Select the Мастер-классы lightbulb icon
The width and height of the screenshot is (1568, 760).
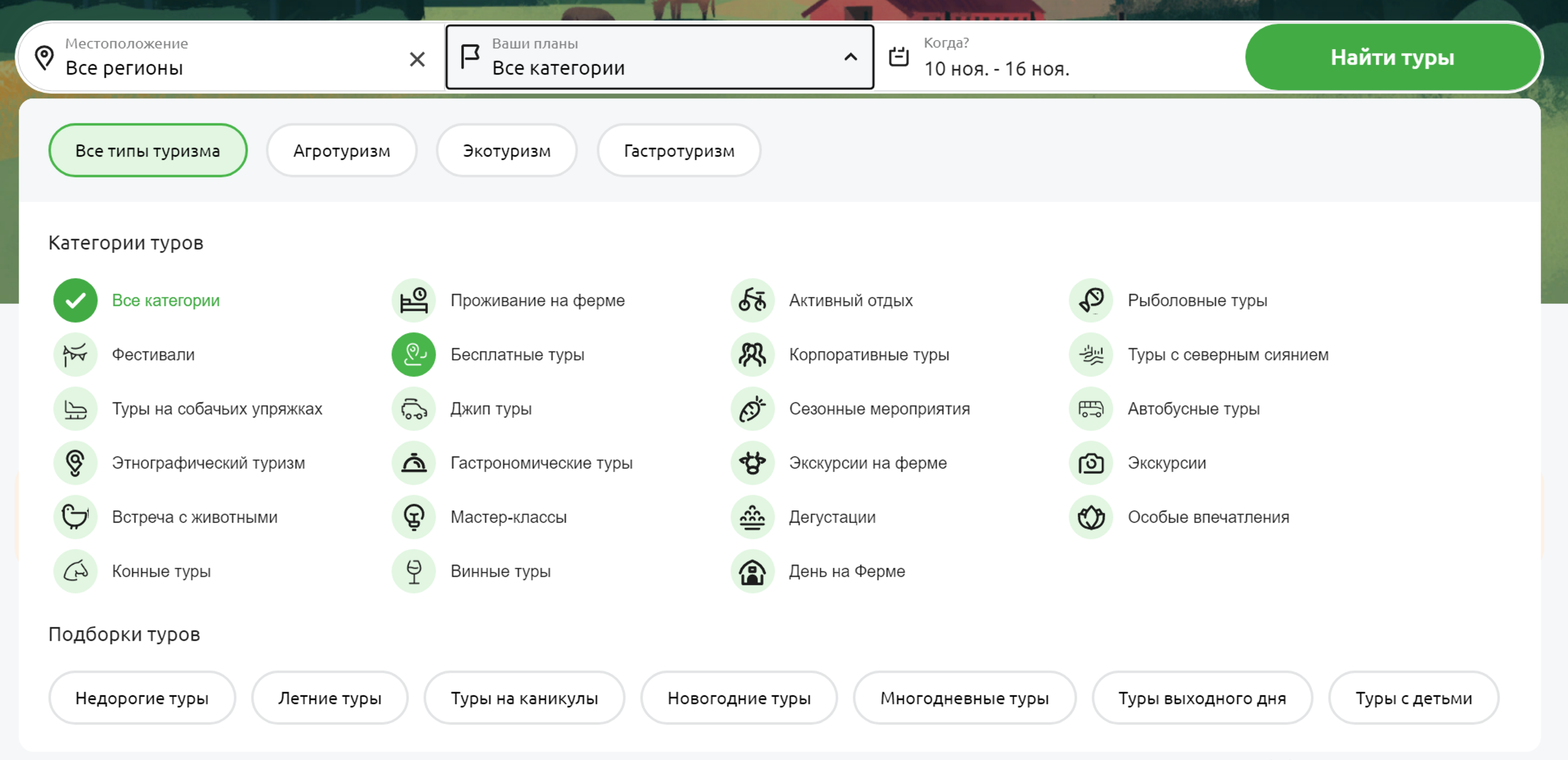[x=414, y=517]
